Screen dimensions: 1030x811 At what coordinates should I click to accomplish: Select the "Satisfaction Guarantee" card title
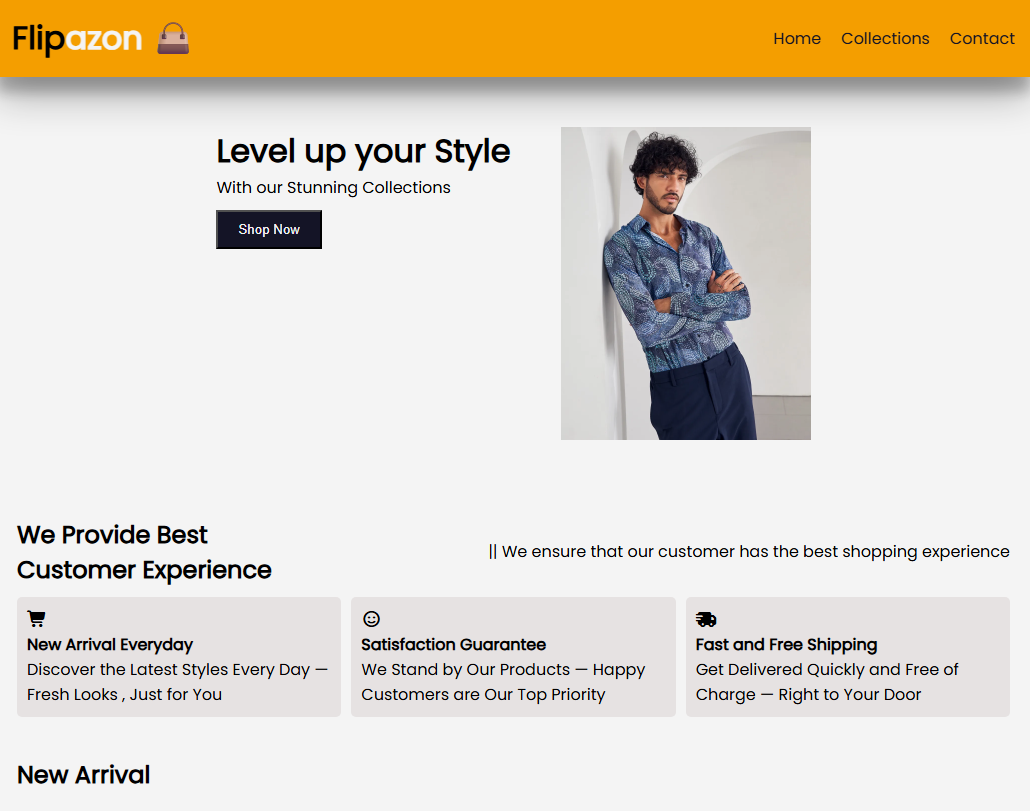(x=453, y=645)
